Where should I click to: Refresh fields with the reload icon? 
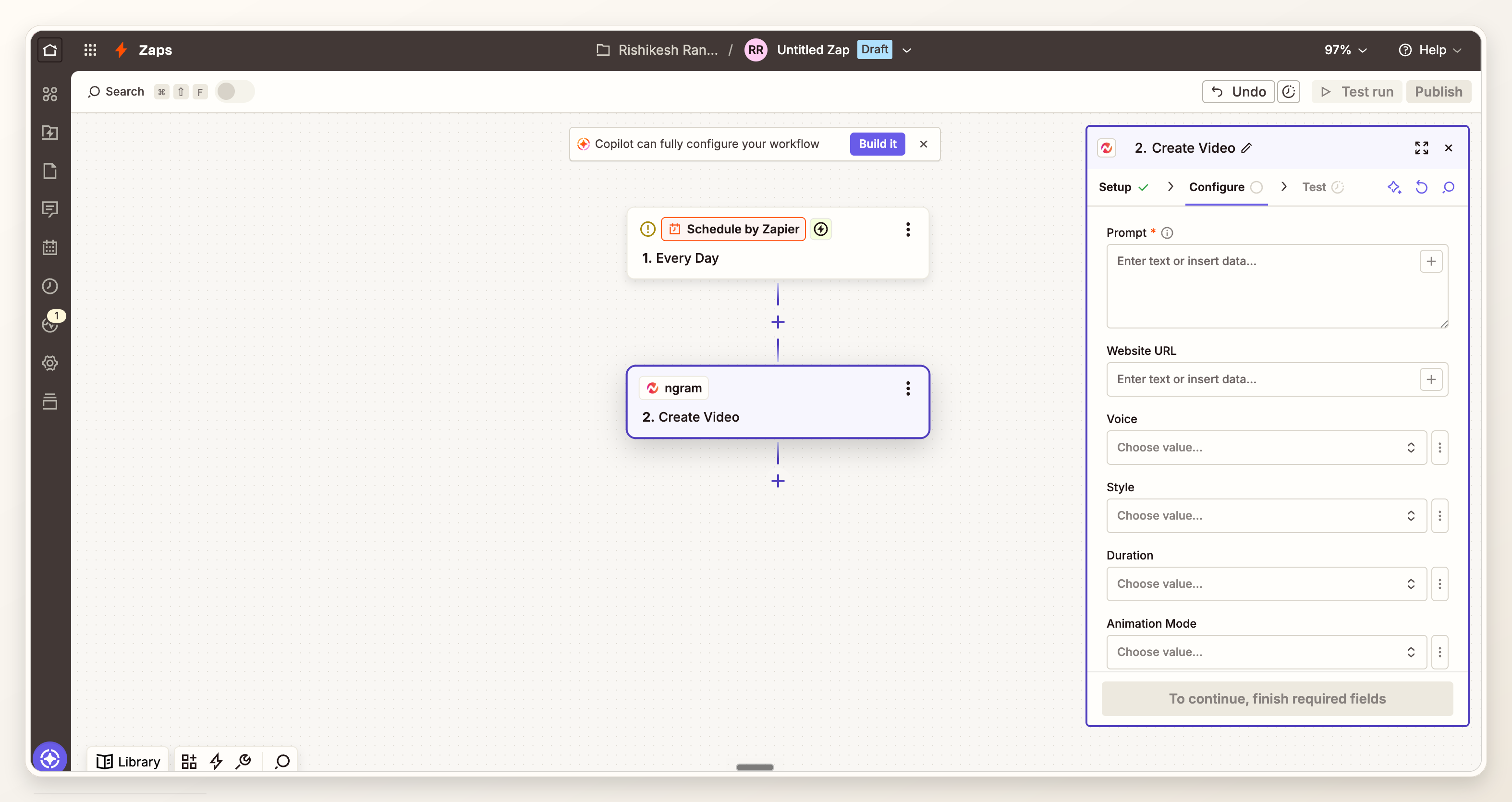coord(1421,188)
